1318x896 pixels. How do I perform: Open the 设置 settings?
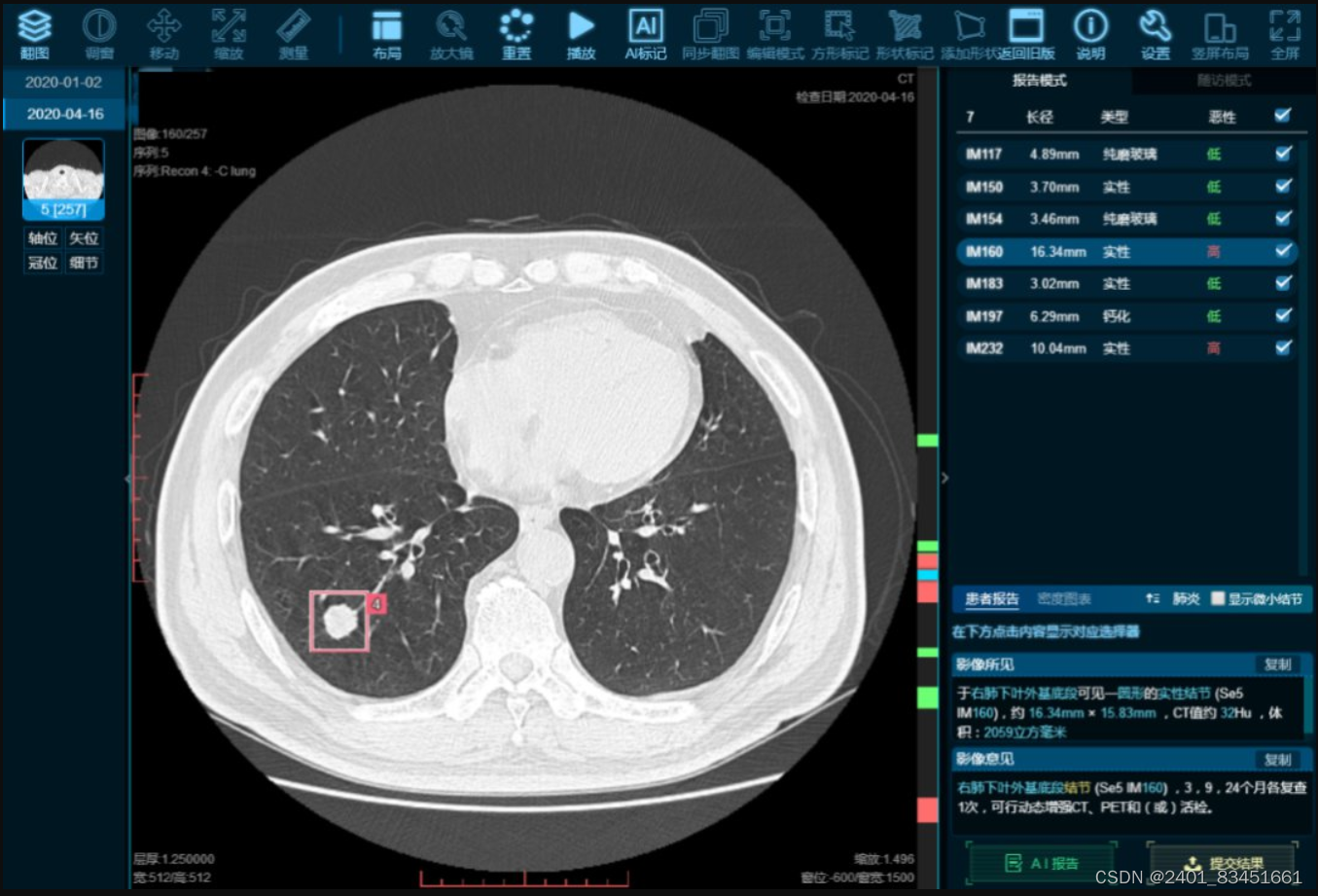(x=1156, y=33)
